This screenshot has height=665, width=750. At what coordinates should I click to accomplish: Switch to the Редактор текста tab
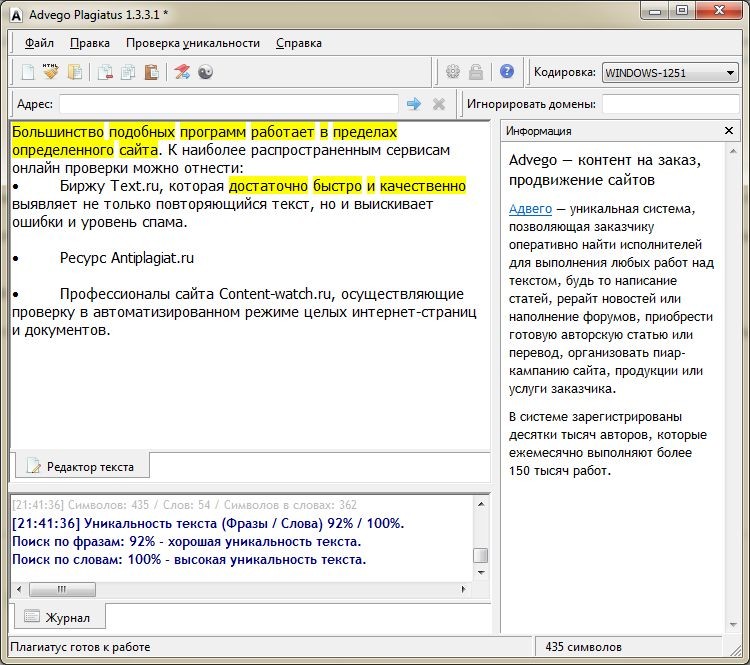(x=80, y=465)
